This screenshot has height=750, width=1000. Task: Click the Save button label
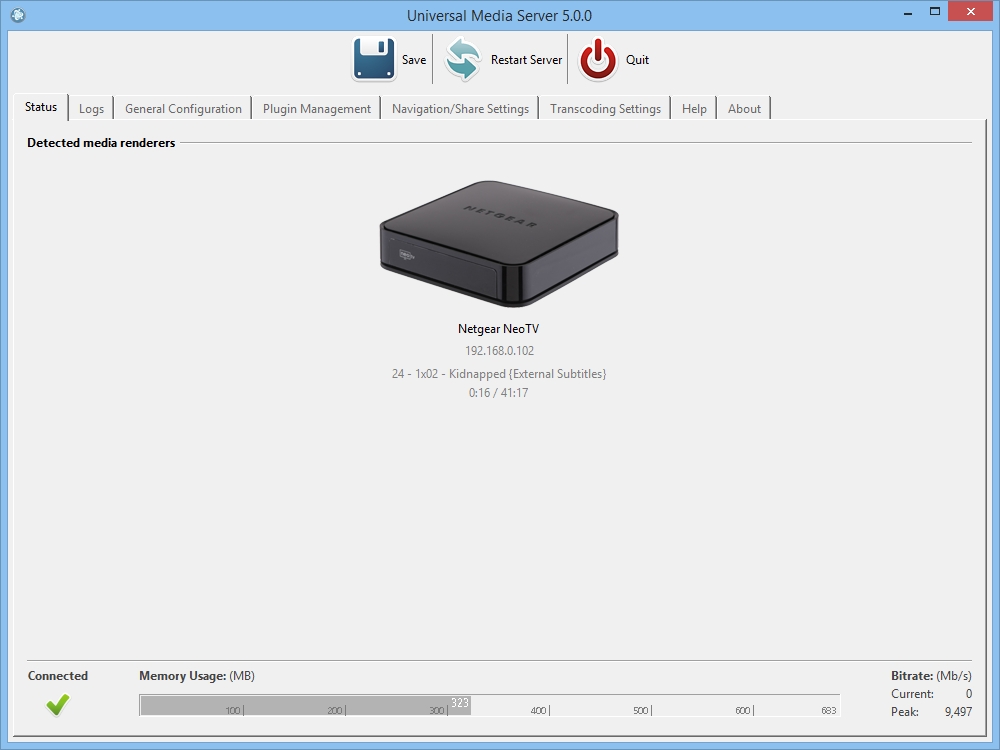pyautogui.click(x=414, y=60)
